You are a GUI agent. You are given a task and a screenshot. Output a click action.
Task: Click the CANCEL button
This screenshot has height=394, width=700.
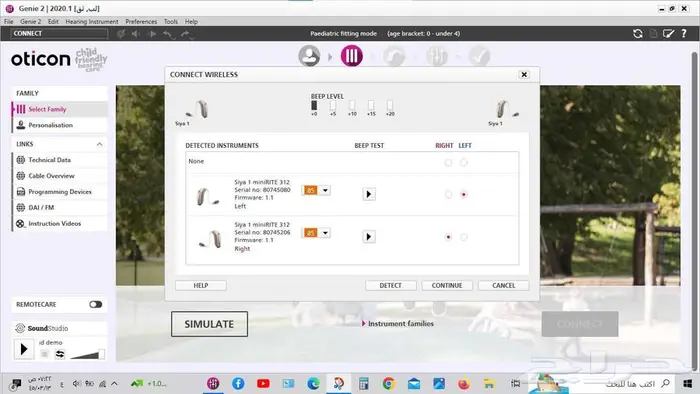tap(504, 286)
